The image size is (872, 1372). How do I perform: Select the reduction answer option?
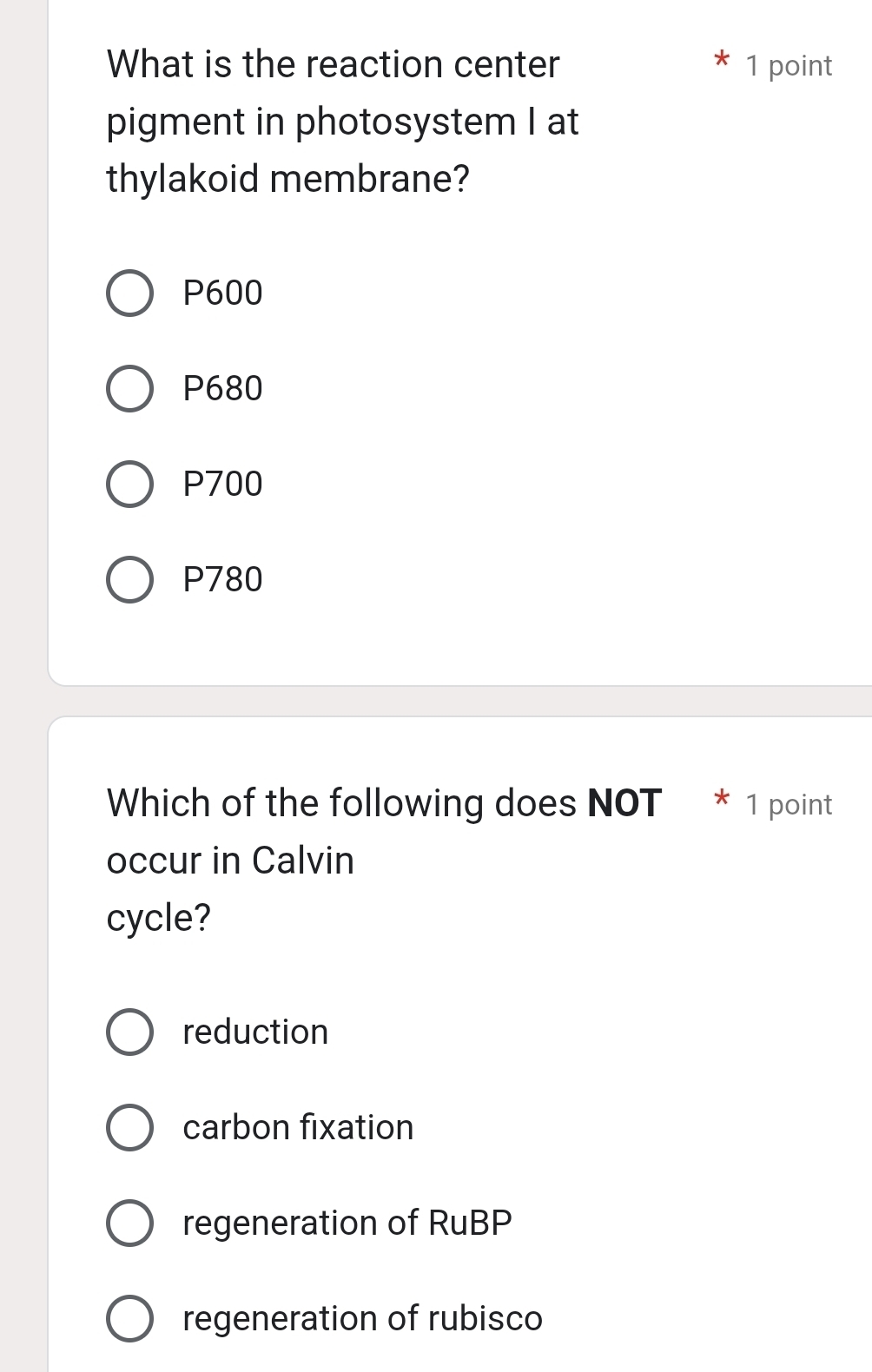[x=129, y=1032]
